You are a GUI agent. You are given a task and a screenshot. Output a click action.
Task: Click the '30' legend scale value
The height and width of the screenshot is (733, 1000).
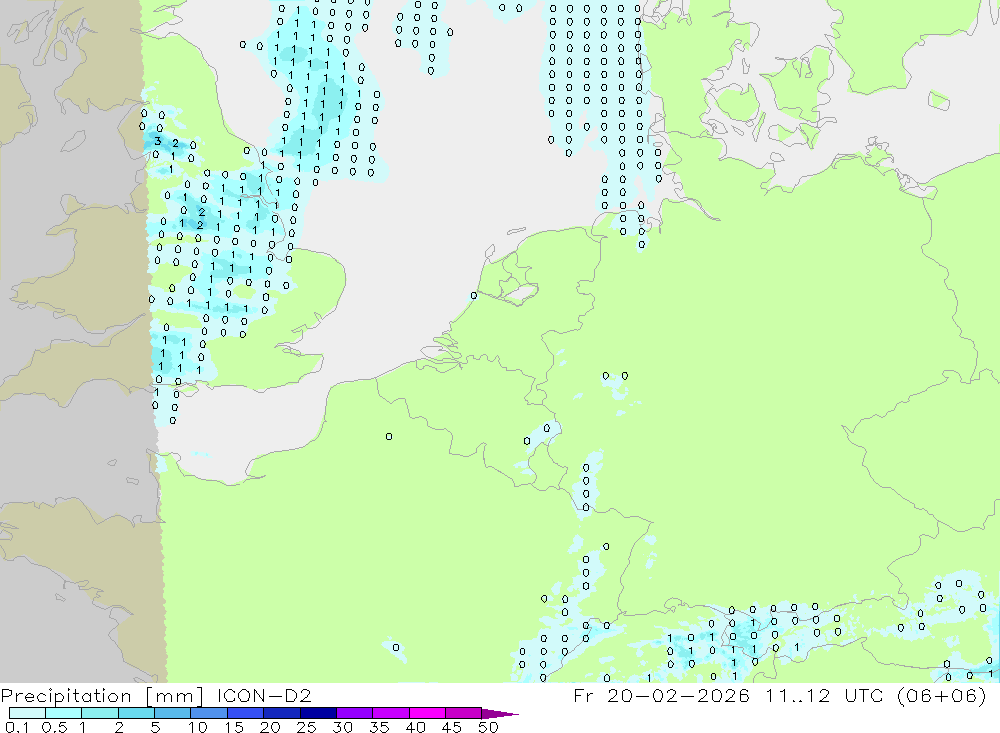[343, 727]
